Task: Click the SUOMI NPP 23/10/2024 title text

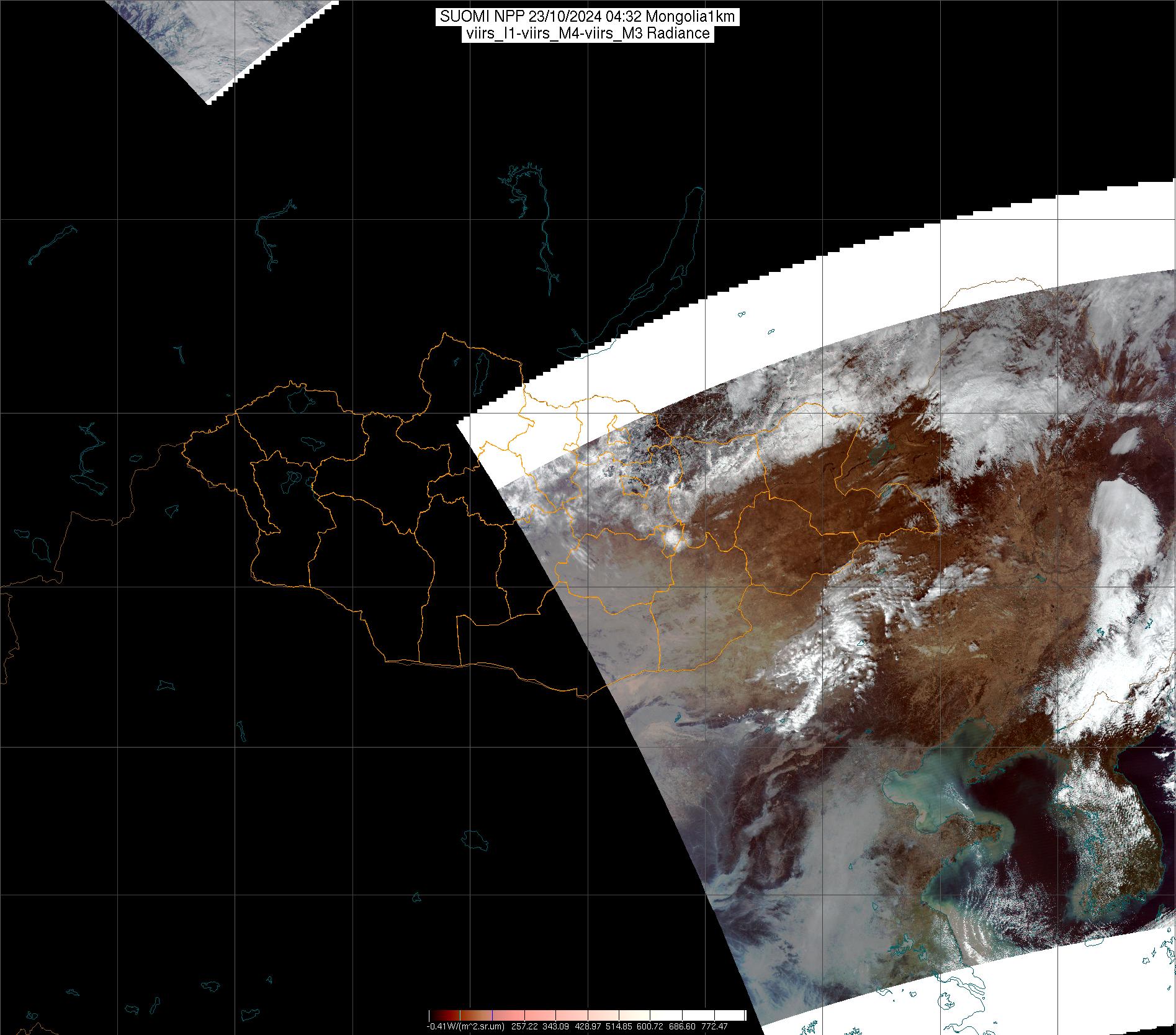Action: (x=587, y=17)
